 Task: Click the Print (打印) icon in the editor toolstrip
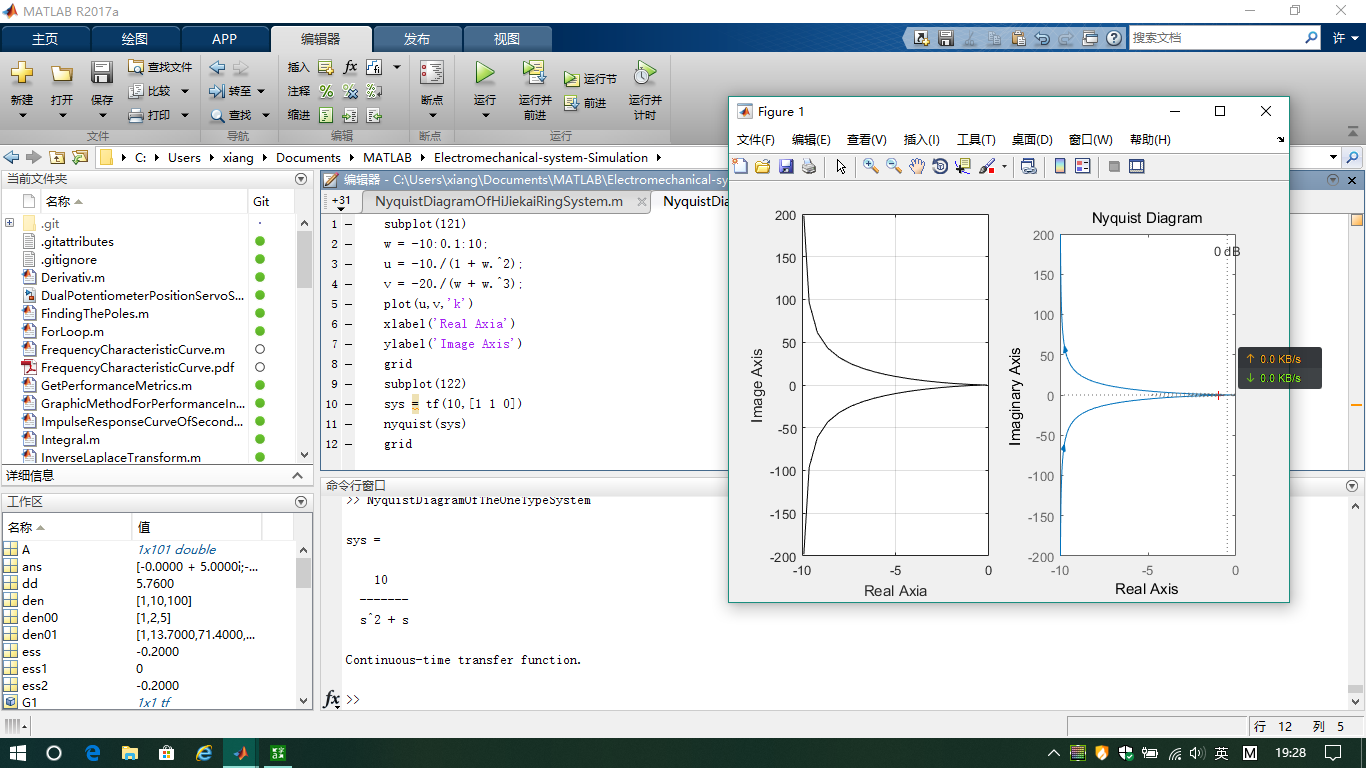coord(137,115)
